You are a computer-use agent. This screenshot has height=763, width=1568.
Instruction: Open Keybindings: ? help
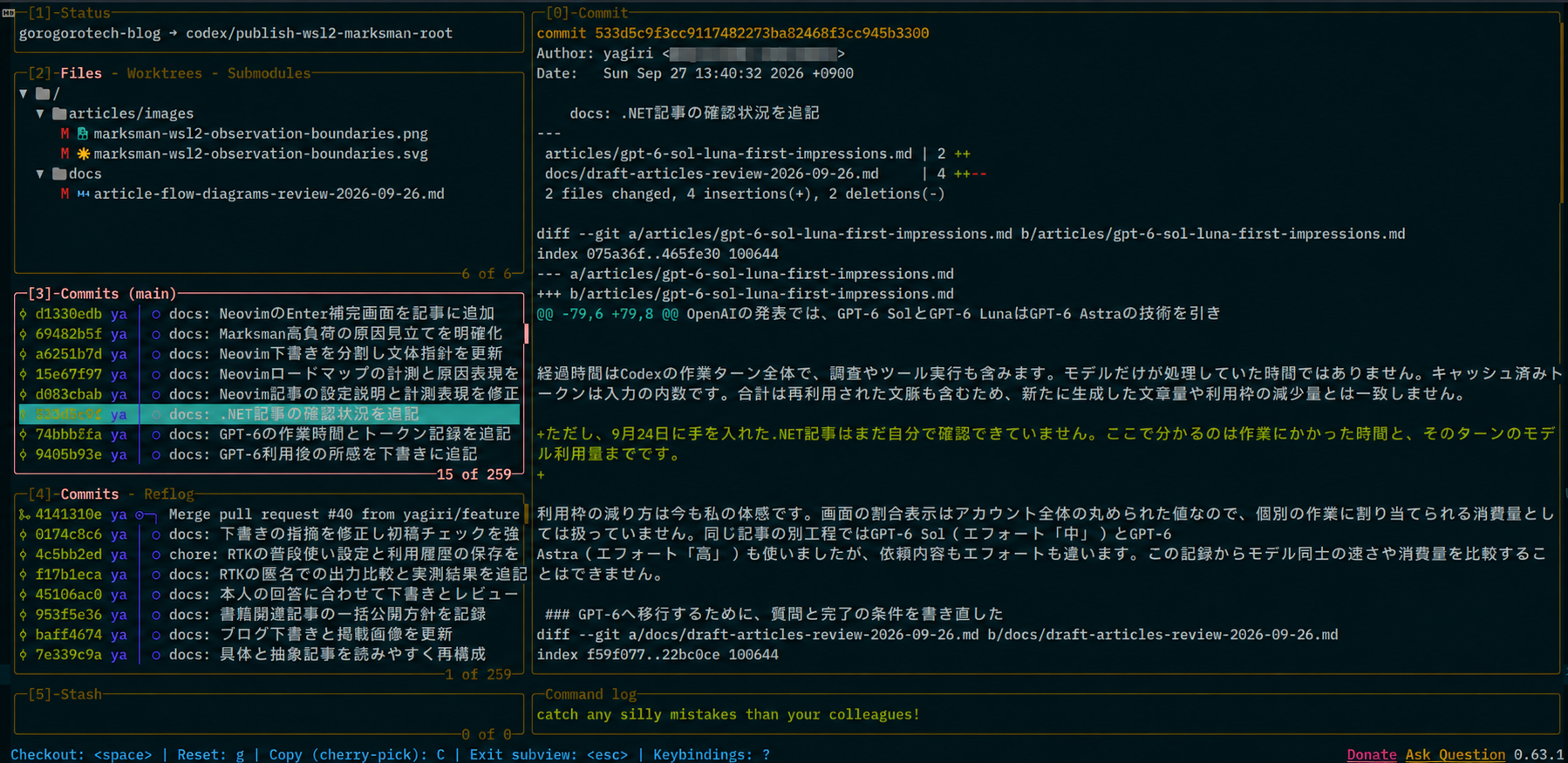(x=712, y=754)
